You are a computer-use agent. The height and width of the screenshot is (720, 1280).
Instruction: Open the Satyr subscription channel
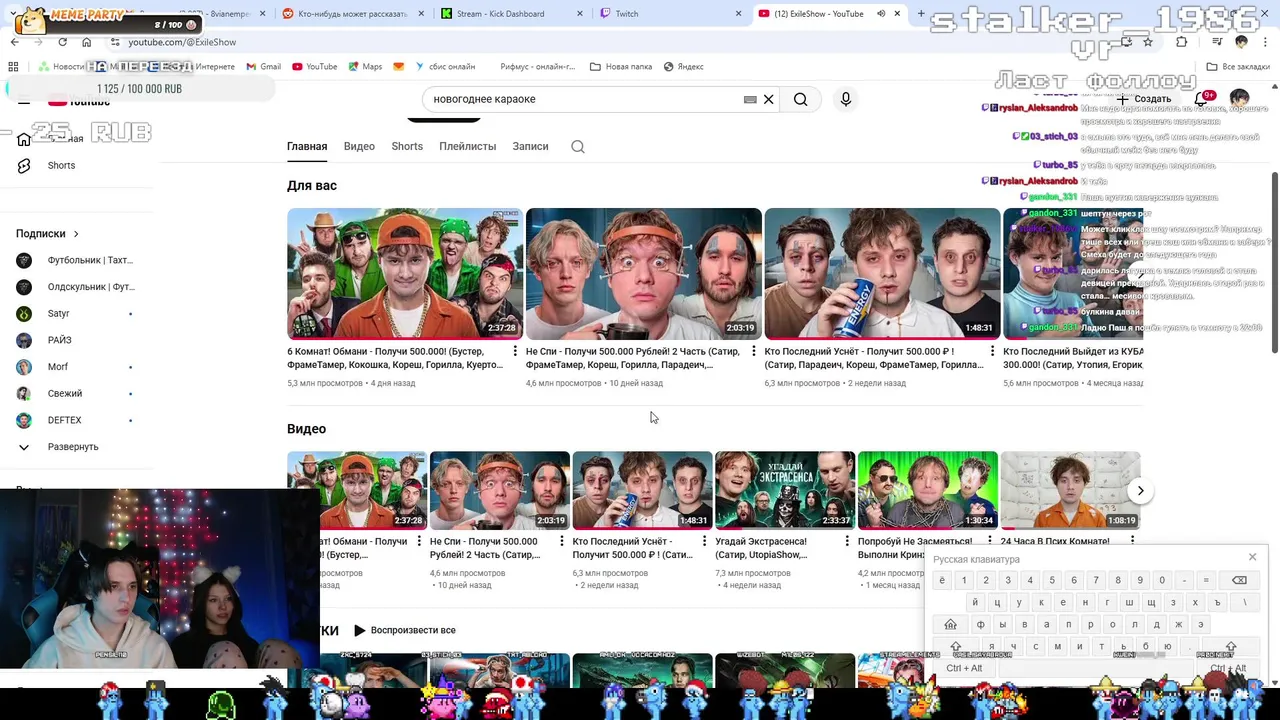pyautogui.click(x=58, y=314)
